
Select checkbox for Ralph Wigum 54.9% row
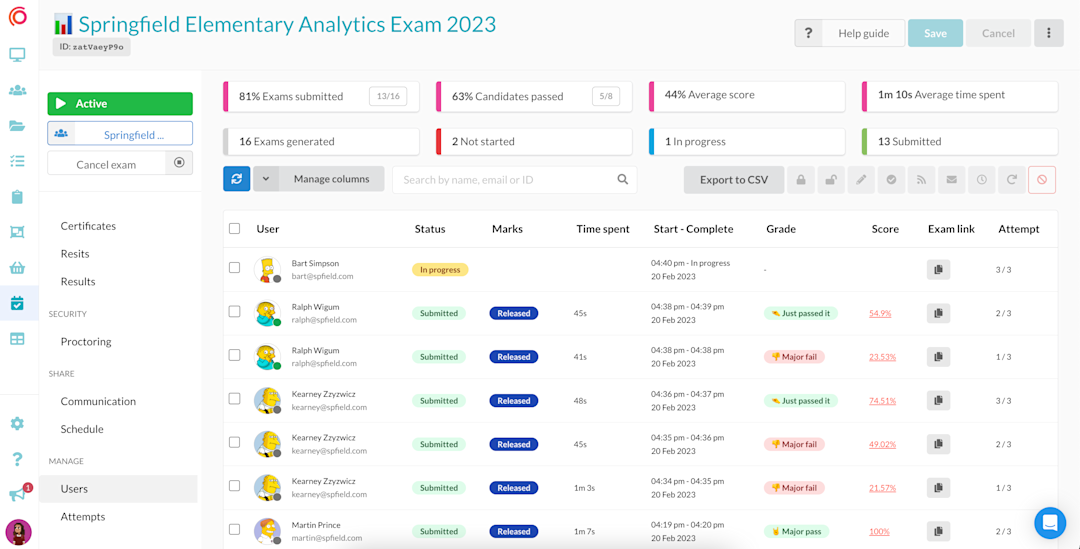pos(235,311)
